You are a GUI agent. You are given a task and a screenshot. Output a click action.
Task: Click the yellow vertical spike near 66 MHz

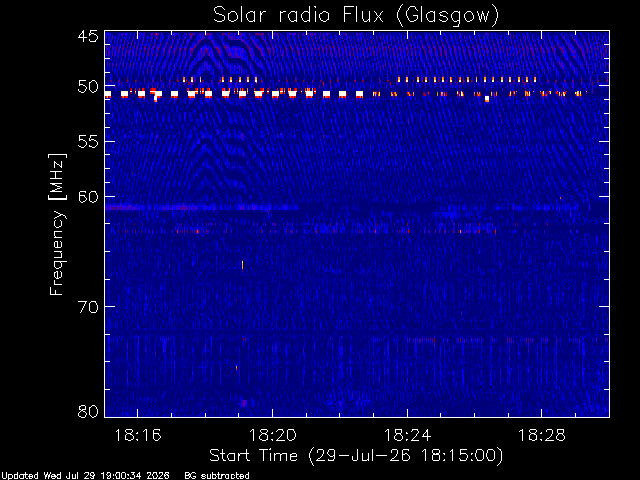[242, 265]
